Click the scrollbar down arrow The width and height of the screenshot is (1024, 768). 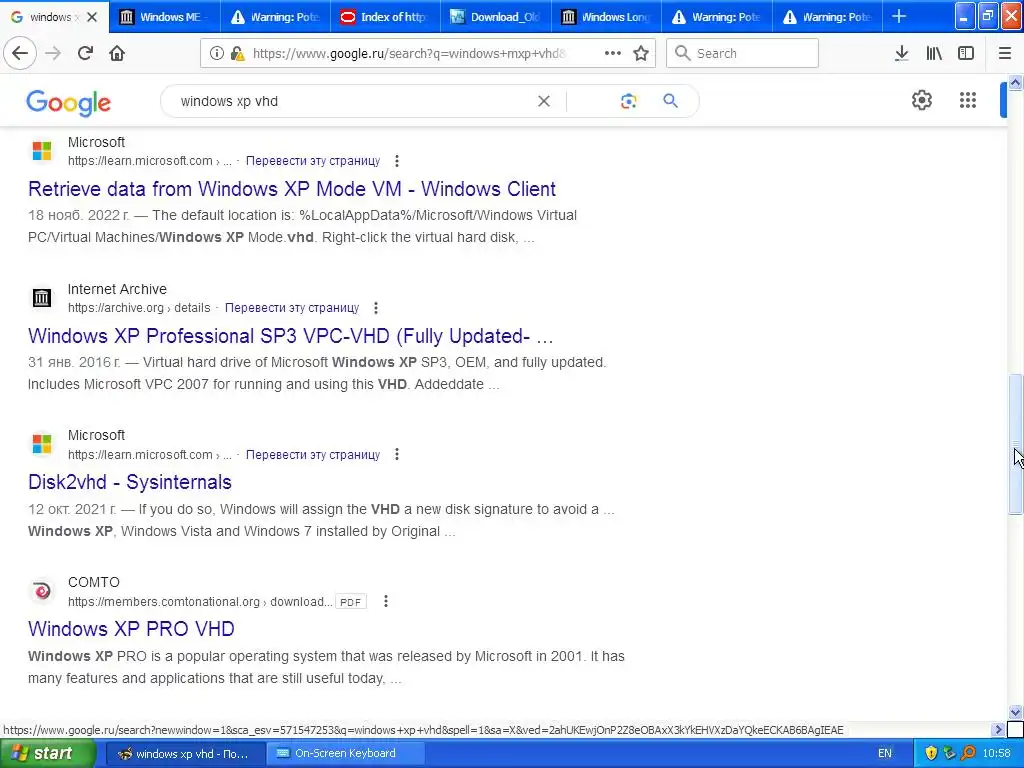pos(1015,712)
